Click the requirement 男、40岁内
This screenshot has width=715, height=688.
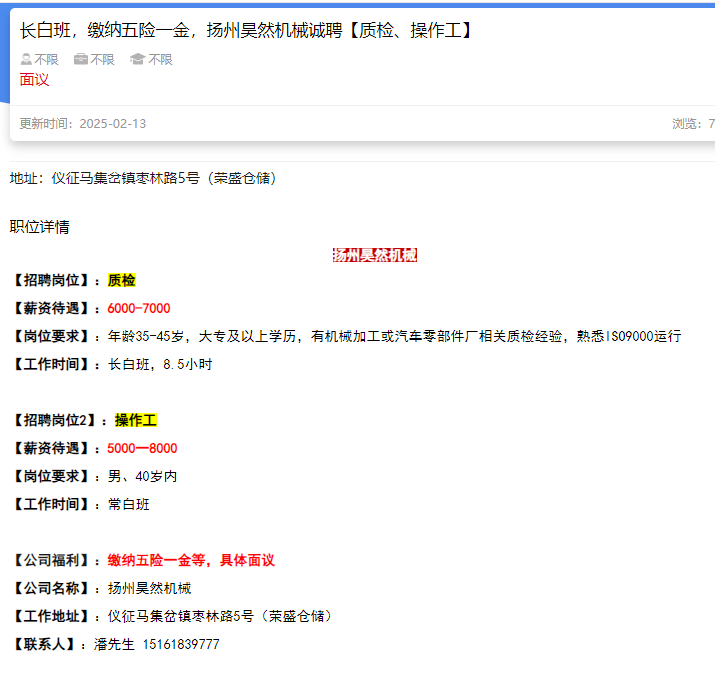(142, 476)
